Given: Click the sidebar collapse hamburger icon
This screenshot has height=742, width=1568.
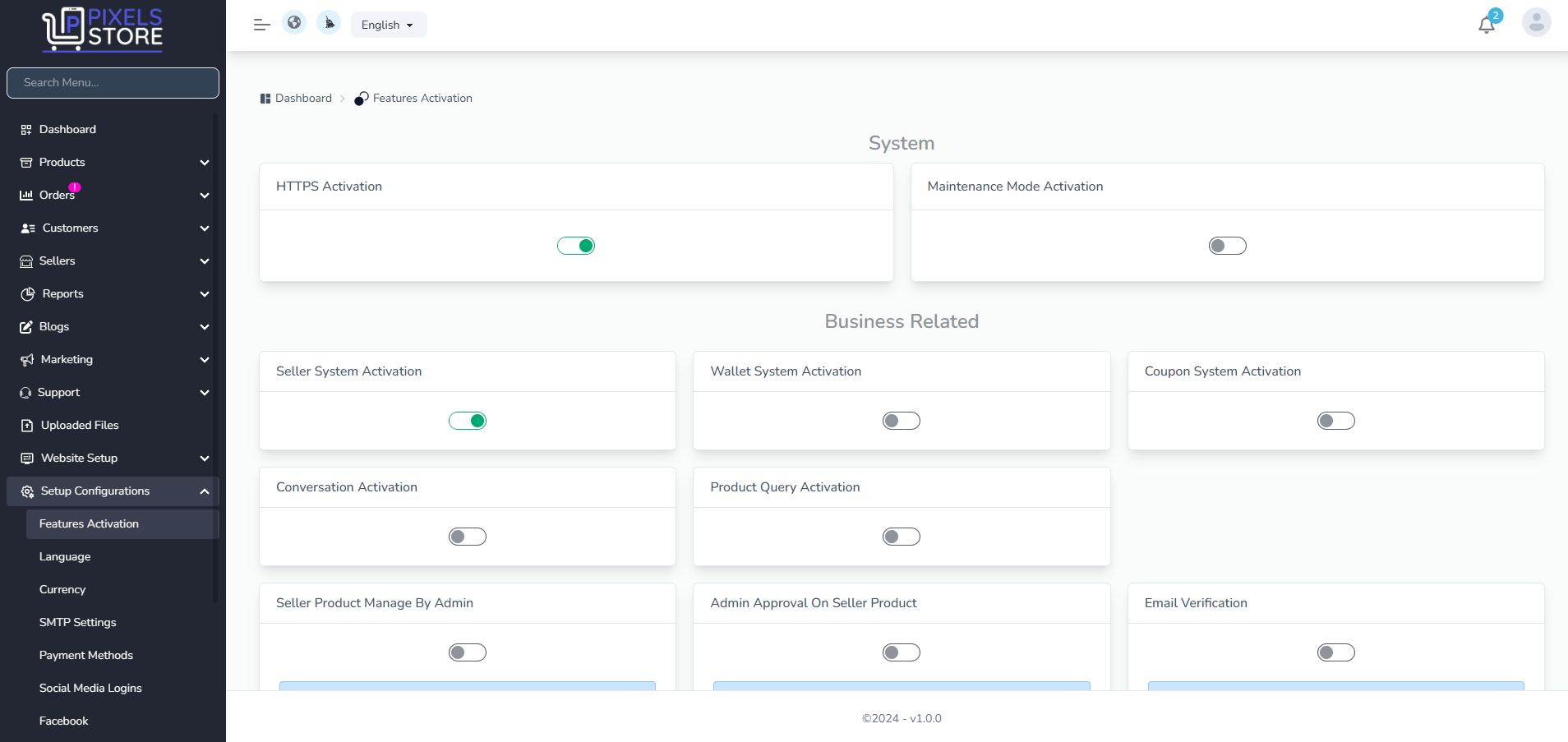Looking at the screenshot, I should tap(261, 25).
